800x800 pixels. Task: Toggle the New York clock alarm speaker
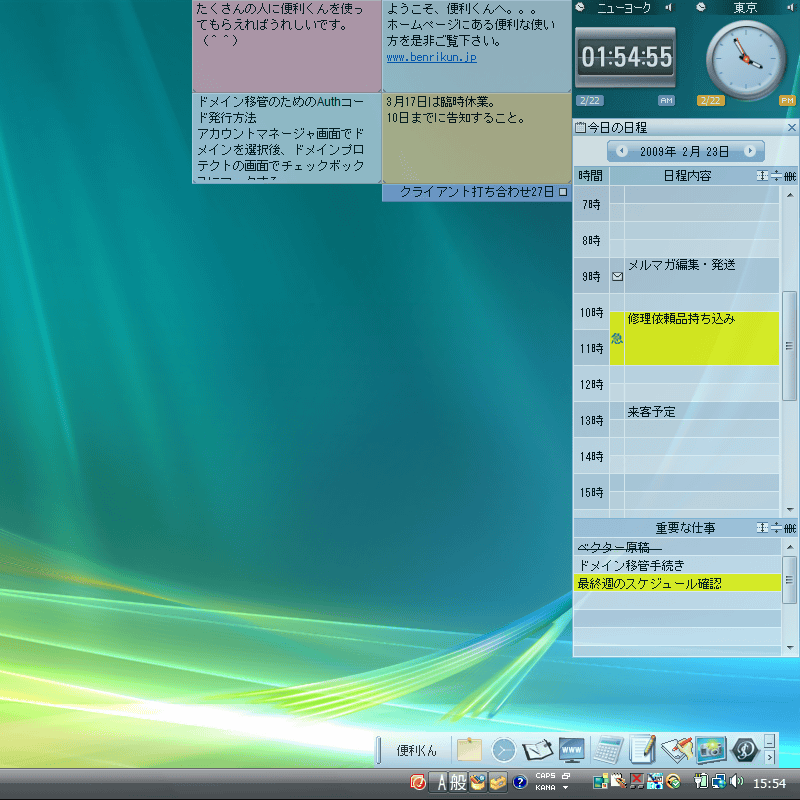click(x=669, y=7)
